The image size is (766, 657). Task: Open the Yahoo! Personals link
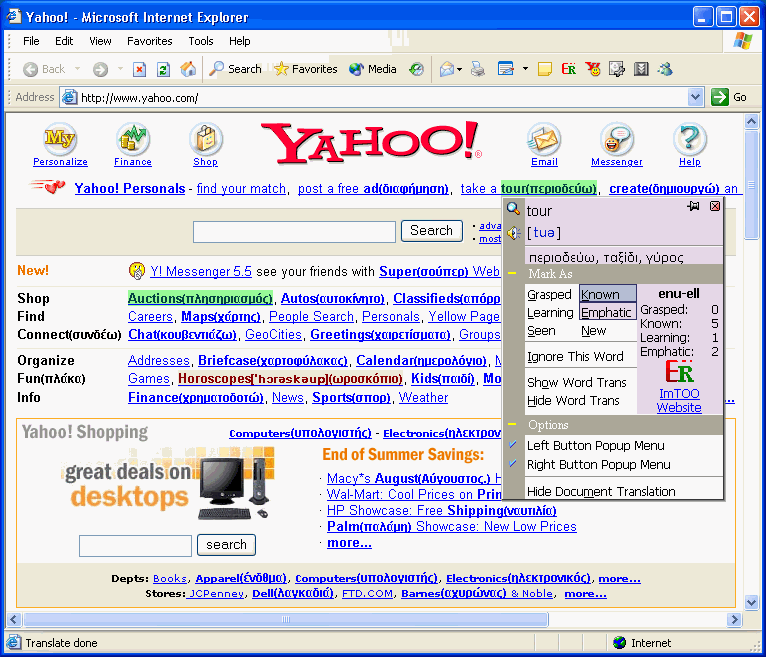tap(129, 189)
